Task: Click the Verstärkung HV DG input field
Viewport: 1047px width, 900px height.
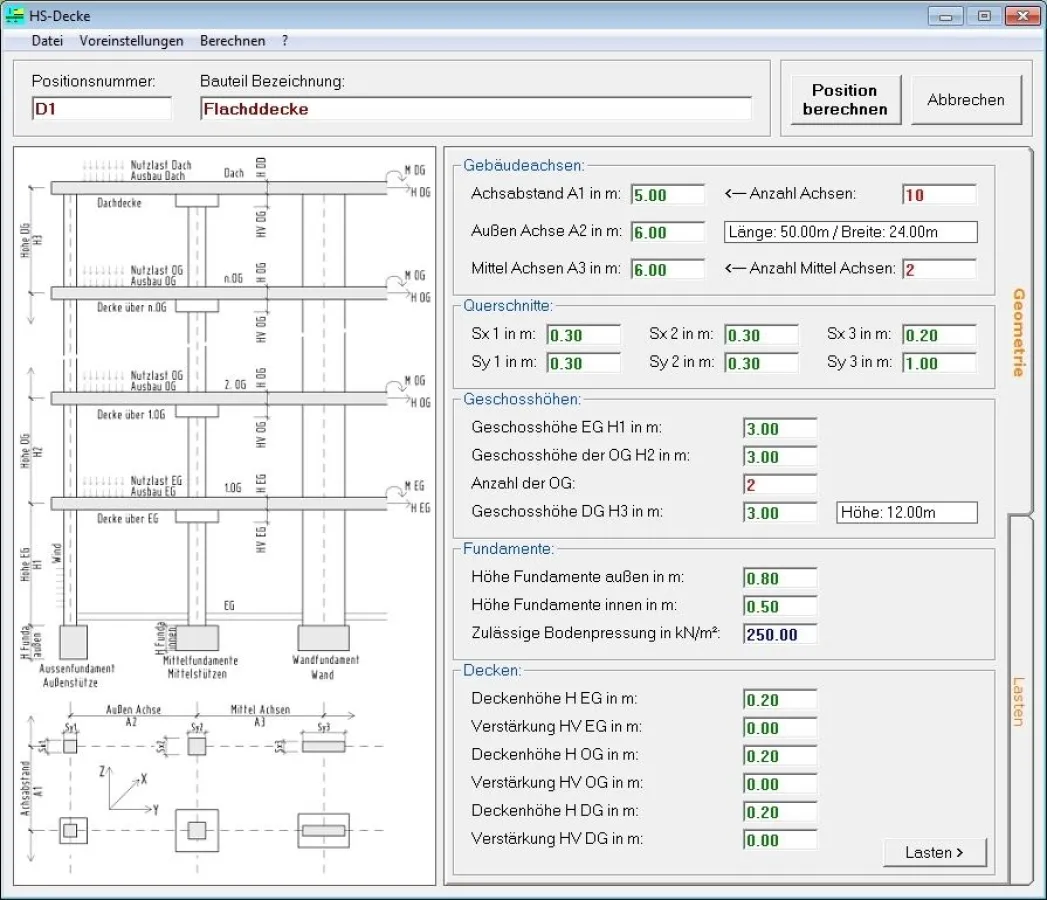Action: (x=778, y=840)
